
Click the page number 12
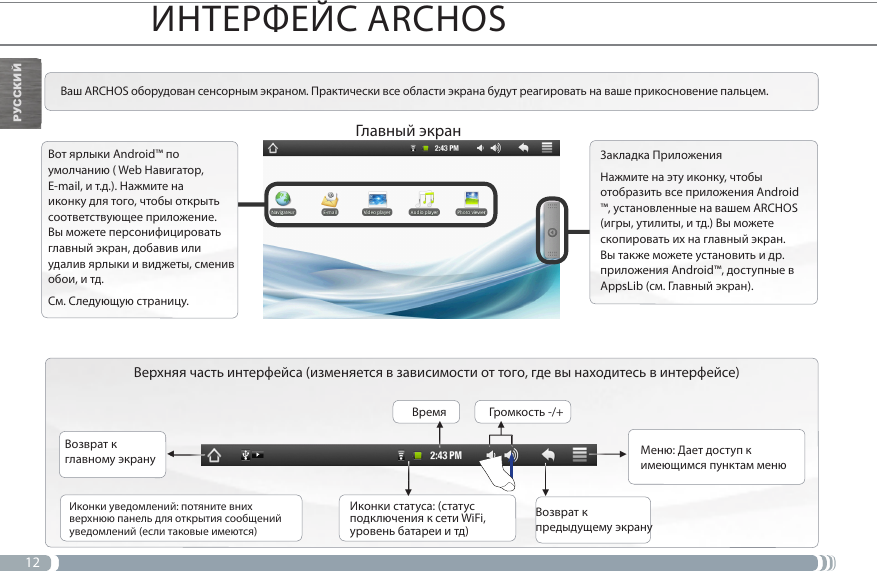(32, 562)
